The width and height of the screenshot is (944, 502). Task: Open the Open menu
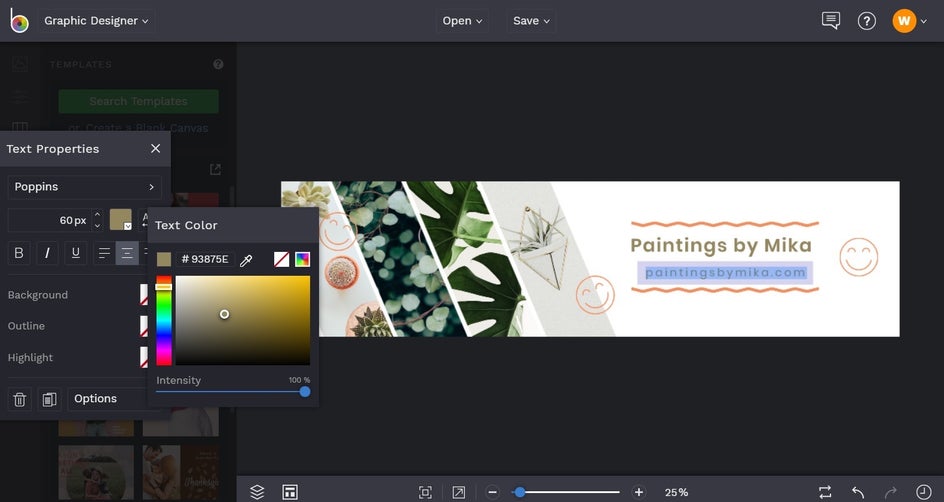coord(462,20)
